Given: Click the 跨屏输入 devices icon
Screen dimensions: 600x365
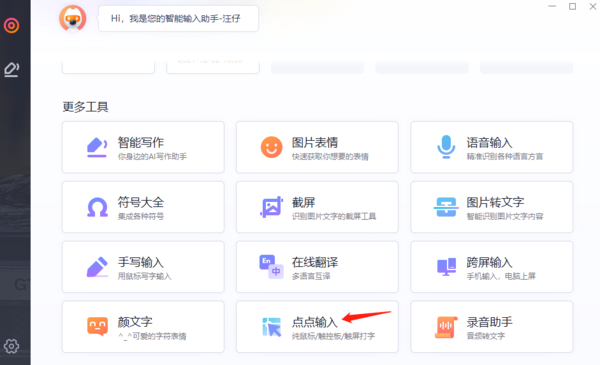Looking at the screenshot, I should point(446,267).
